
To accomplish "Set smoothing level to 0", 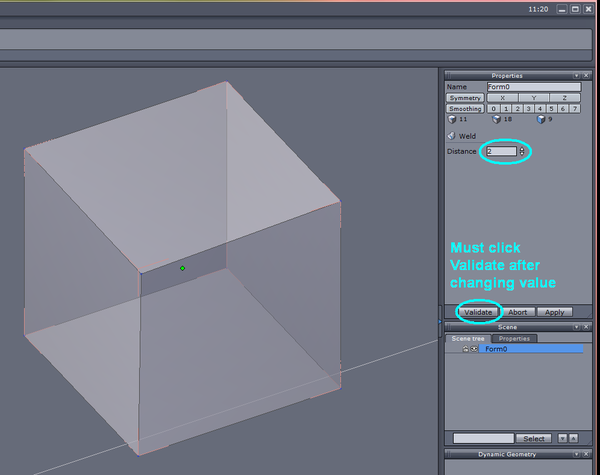I will click(494, 109).
